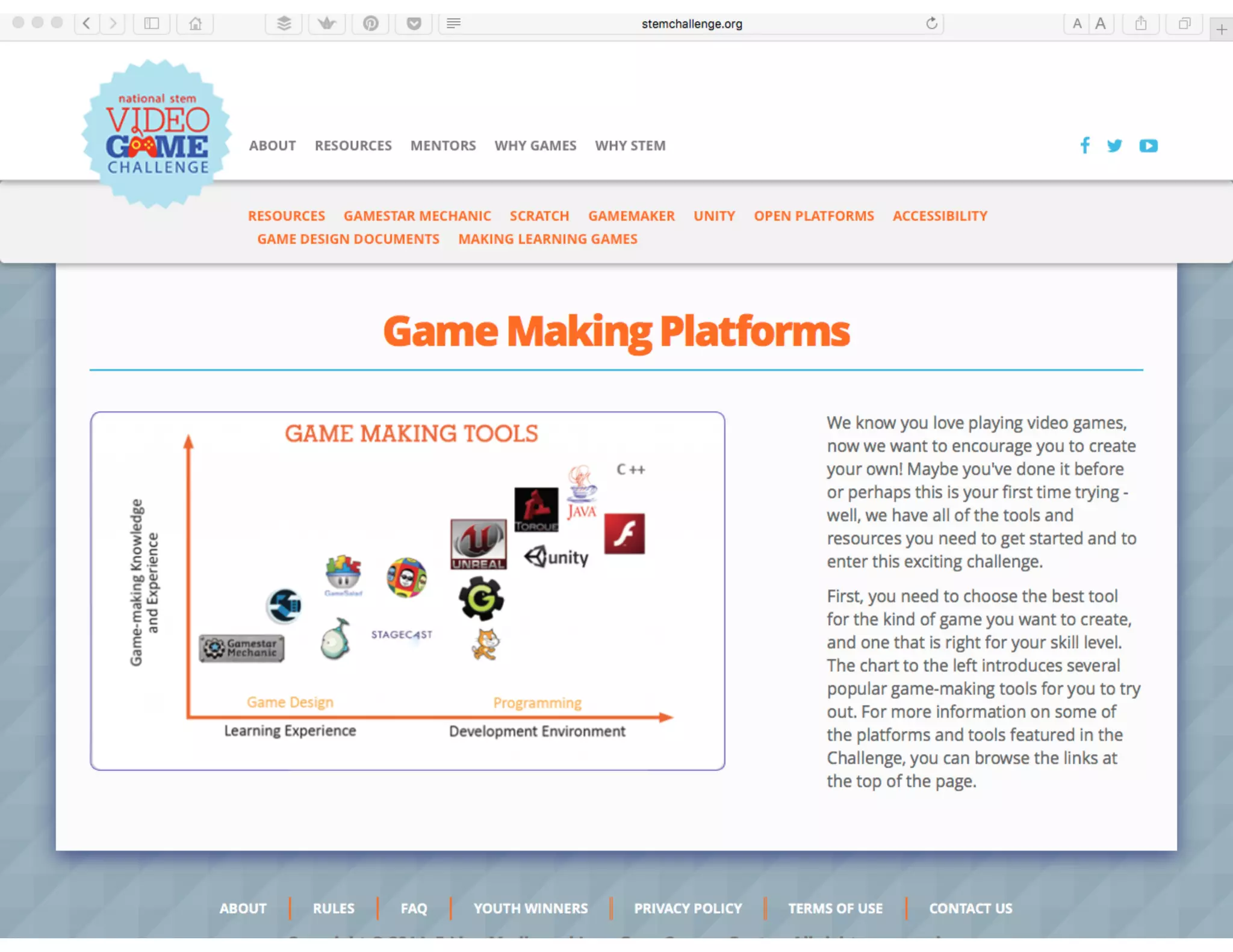1233x952 pixels.
Task: Open the MAKING LEARNING GAMES link
Action: (547, 239)
